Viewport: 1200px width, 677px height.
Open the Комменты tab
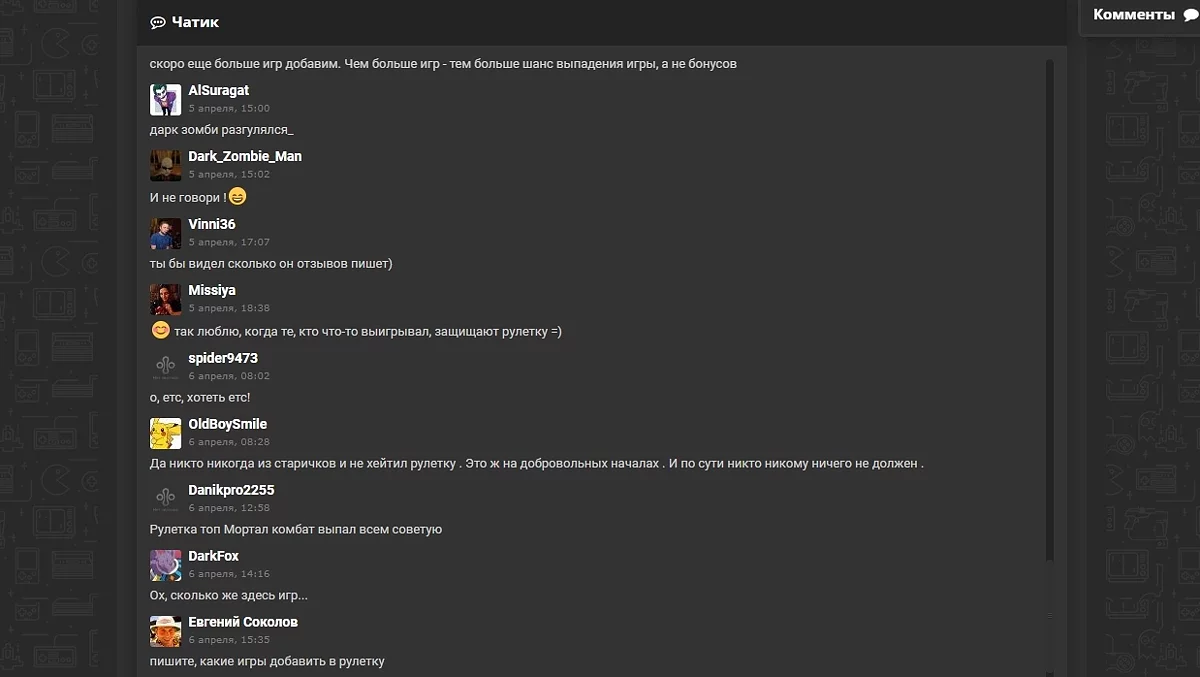point(1134,15)
